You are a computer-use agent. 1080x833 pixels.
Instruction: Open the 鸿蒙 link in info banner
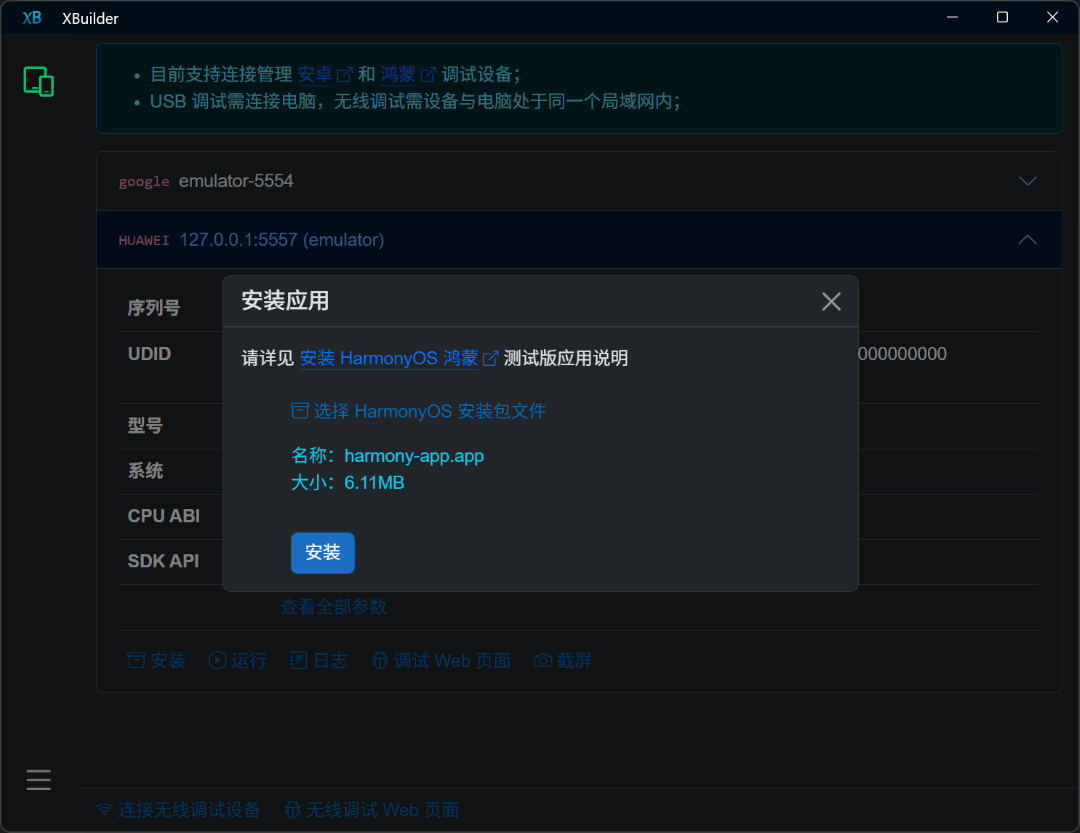point(398,74)
